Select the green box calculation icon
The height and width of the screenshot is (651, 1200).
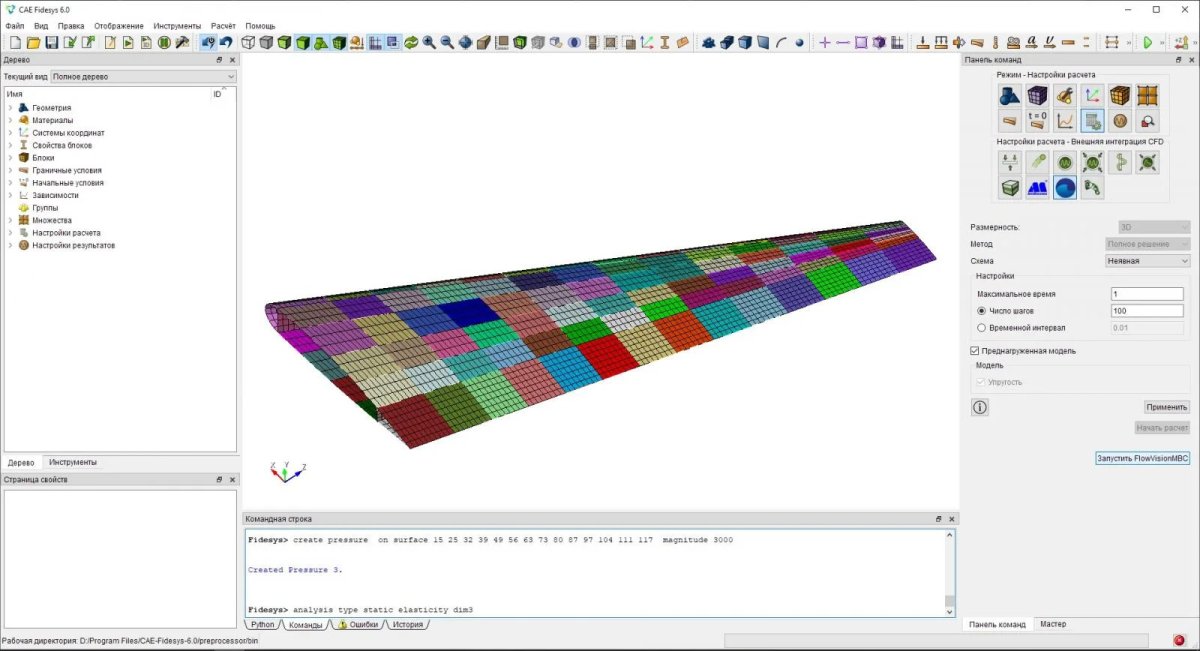[x=1009, y=187]
